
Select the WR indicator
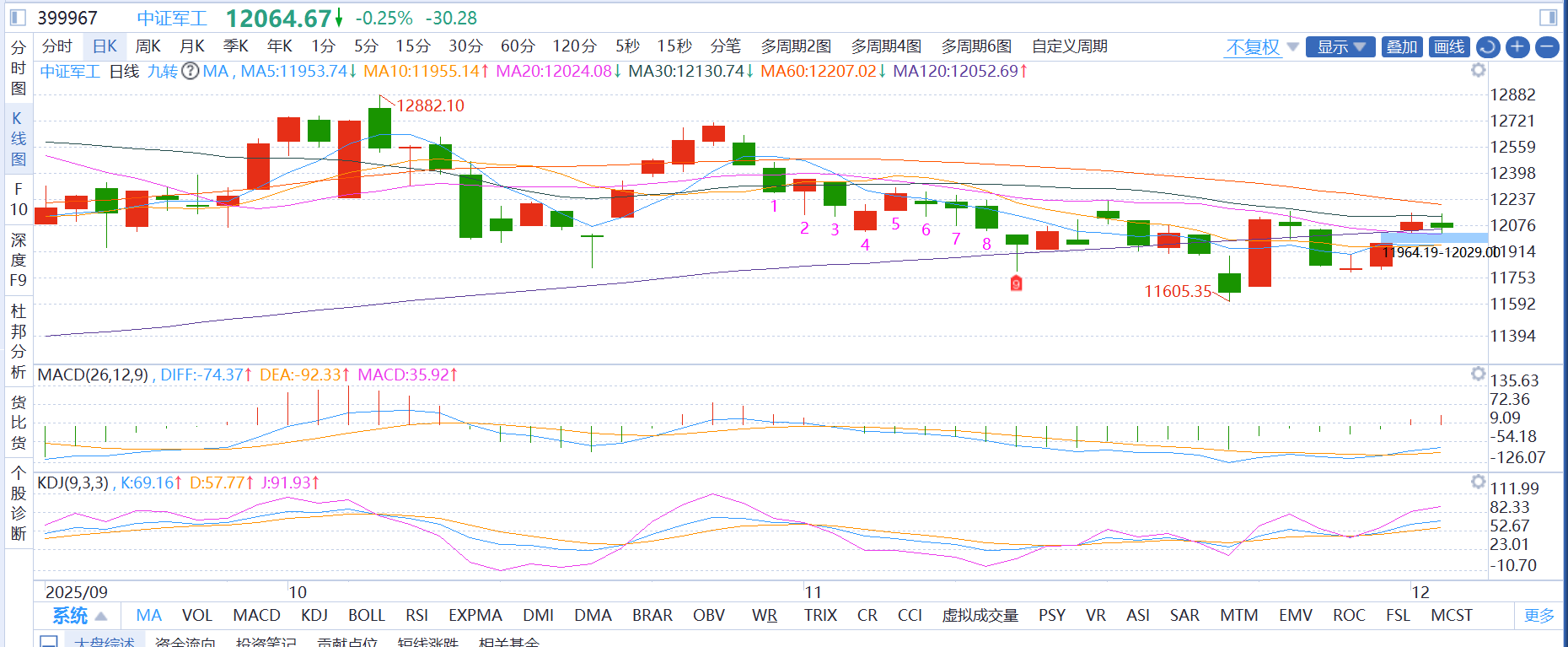click(765, 616)
